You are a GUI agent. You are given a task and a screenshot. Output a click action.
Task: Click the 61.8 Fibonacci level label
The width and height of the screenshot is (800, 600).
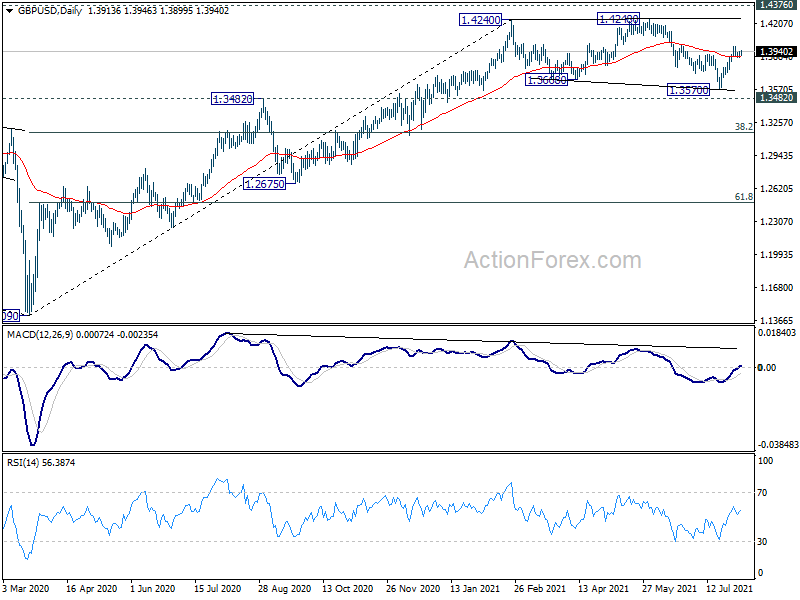point(743,197)
